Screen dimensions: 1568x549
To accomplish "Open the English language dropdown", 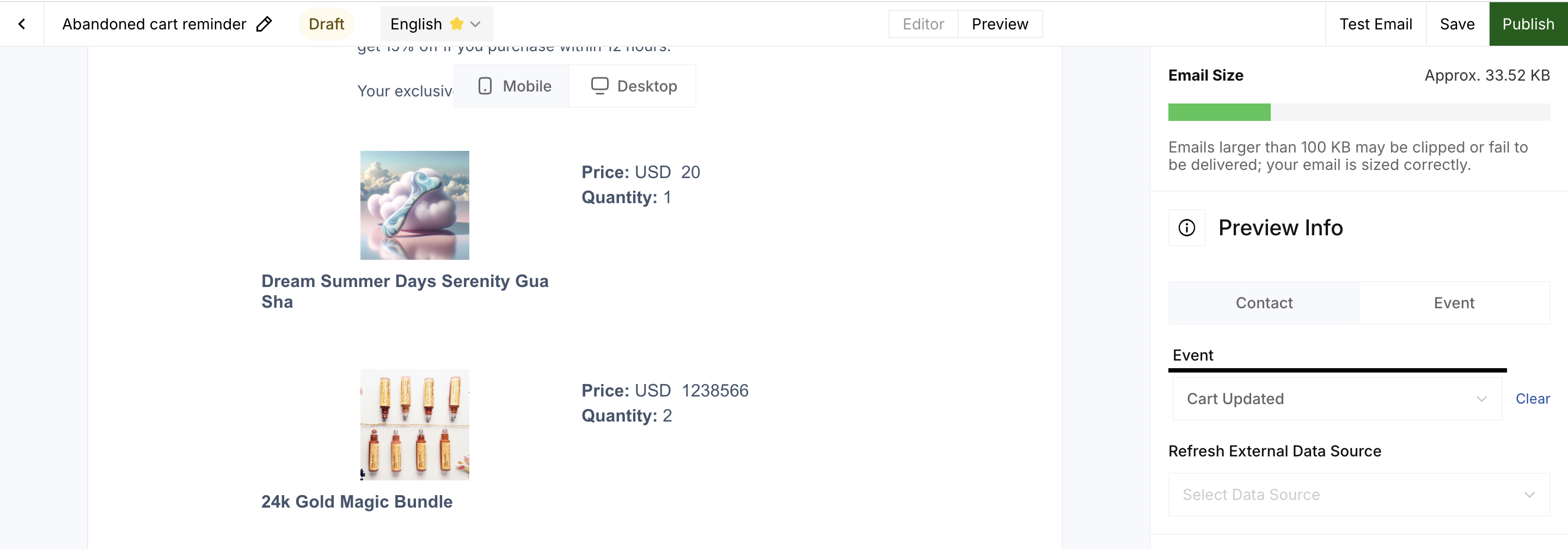I will [437, 24].
